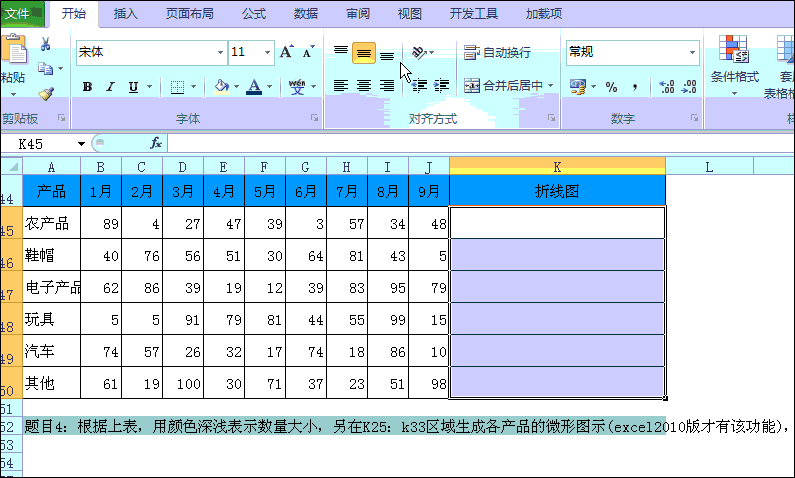Apply red font color A
Image resolution: width=795 pixels, height=478 pixels.
254,87
